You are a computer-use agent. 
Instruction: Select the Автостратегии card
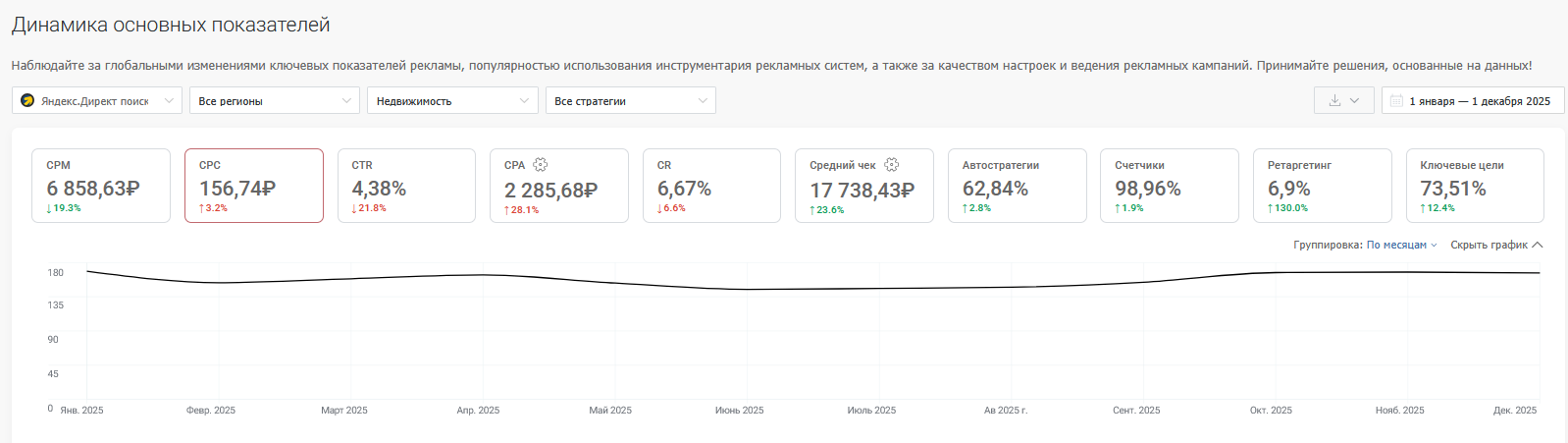[1018, 186]
